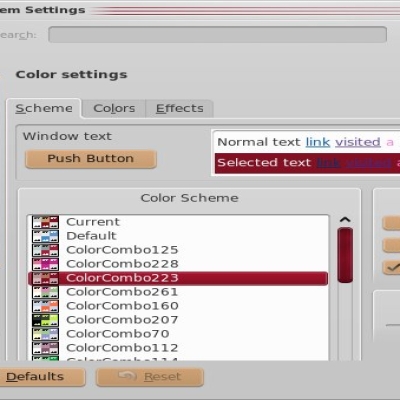
Task: Click the ColorCombo223 preview icon
Action: coord(45,278)
